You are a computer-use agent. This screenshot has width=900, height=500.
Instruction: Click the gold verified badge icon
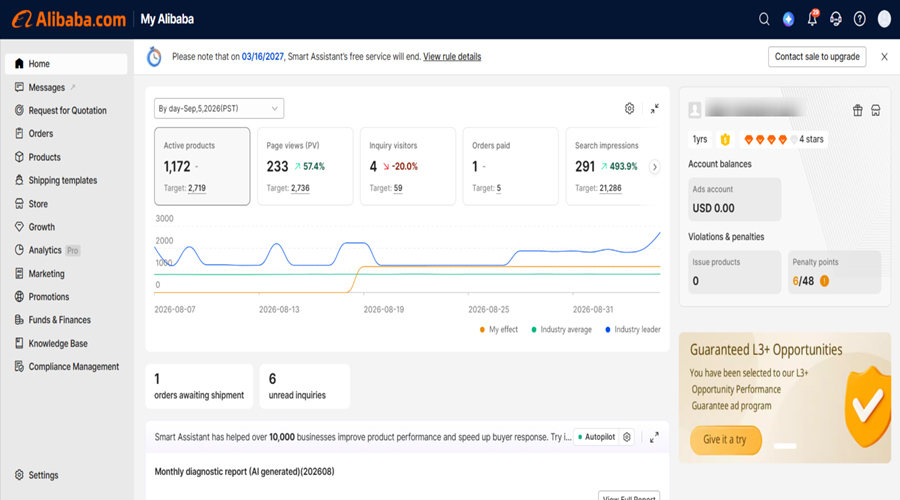[725, 139]
